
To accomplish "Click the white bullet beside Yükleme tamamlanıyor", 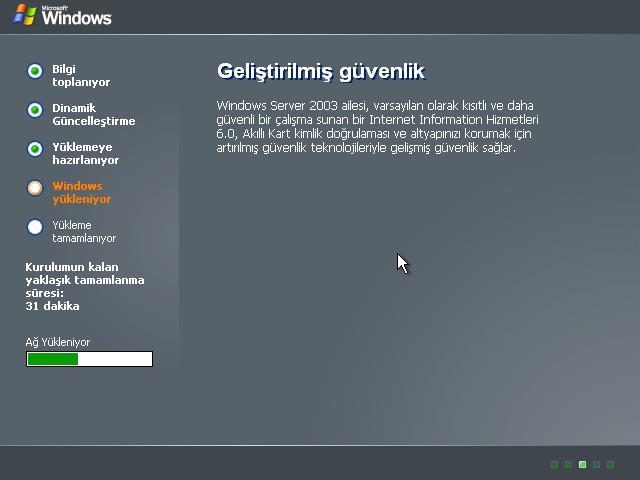I will pos(35,227).
